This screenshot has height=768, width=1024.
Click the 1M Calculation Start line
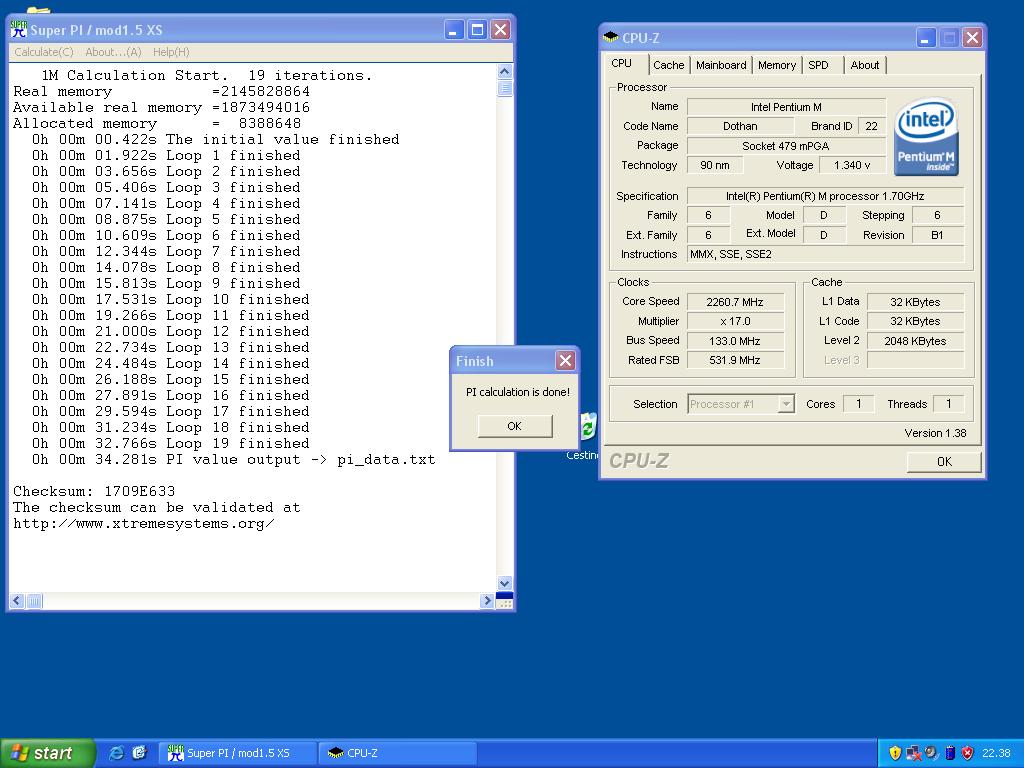(x=206, y=75)
